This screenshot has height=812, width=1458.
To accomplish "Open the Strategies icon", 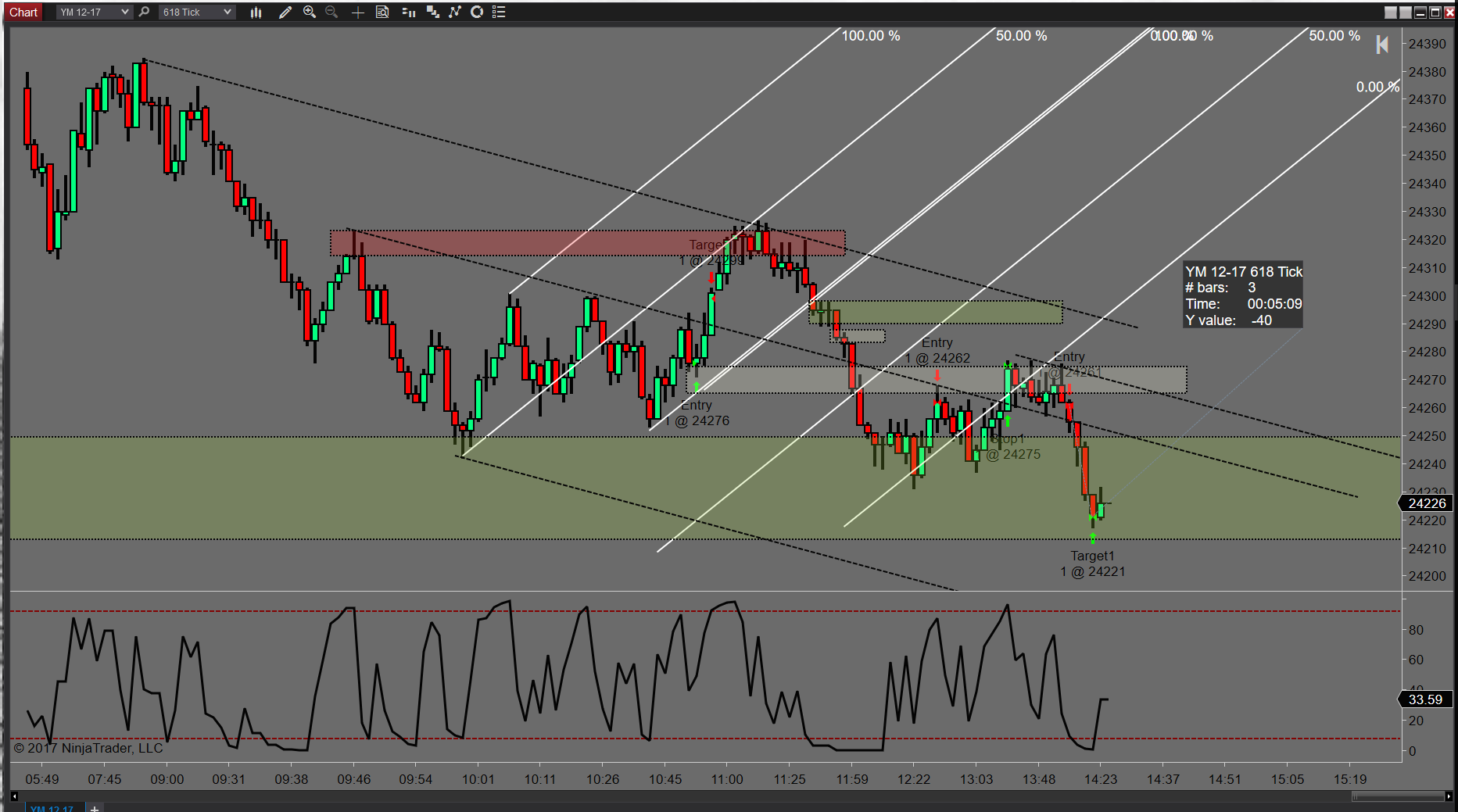I will 477,12.
